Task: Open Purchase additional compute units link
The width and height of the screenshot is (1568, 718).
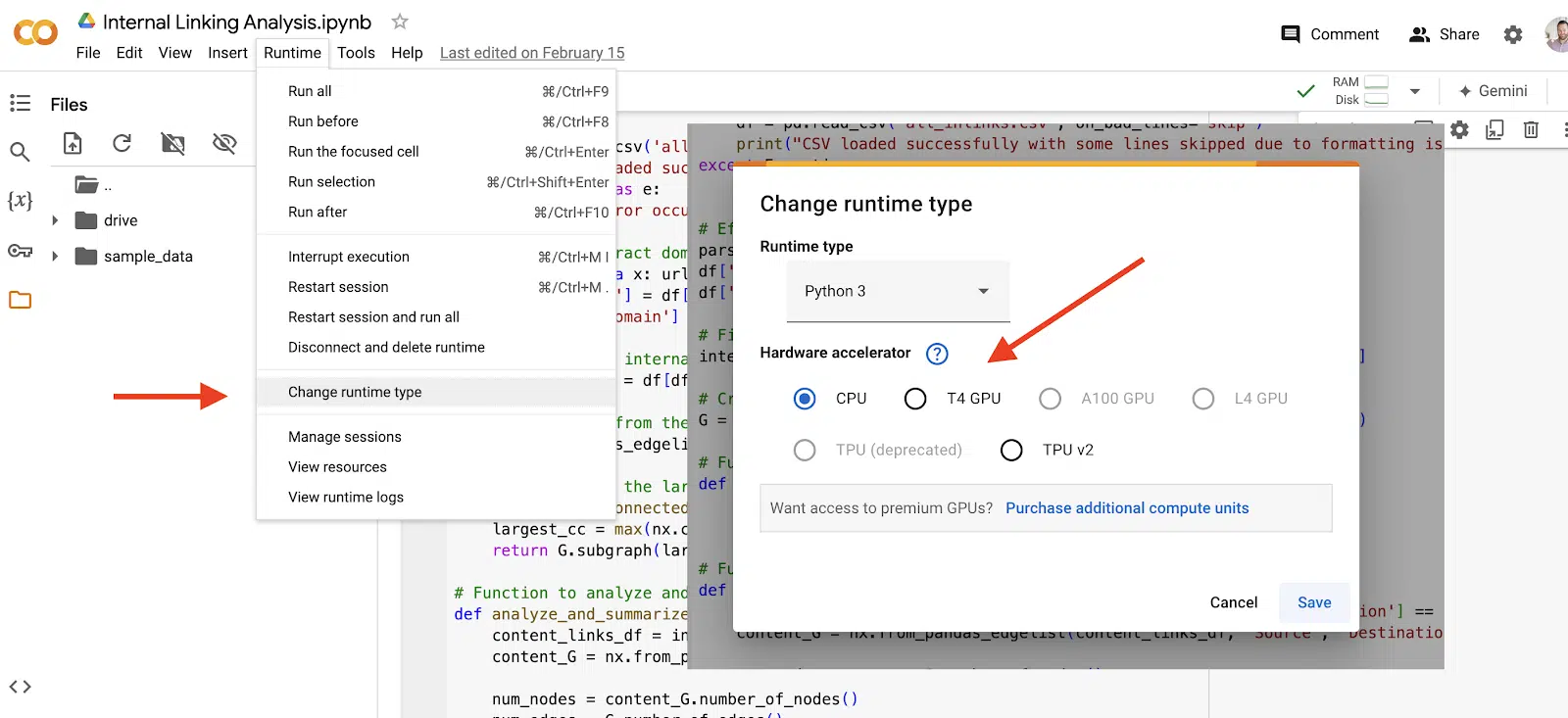Action: point(1127,508)
